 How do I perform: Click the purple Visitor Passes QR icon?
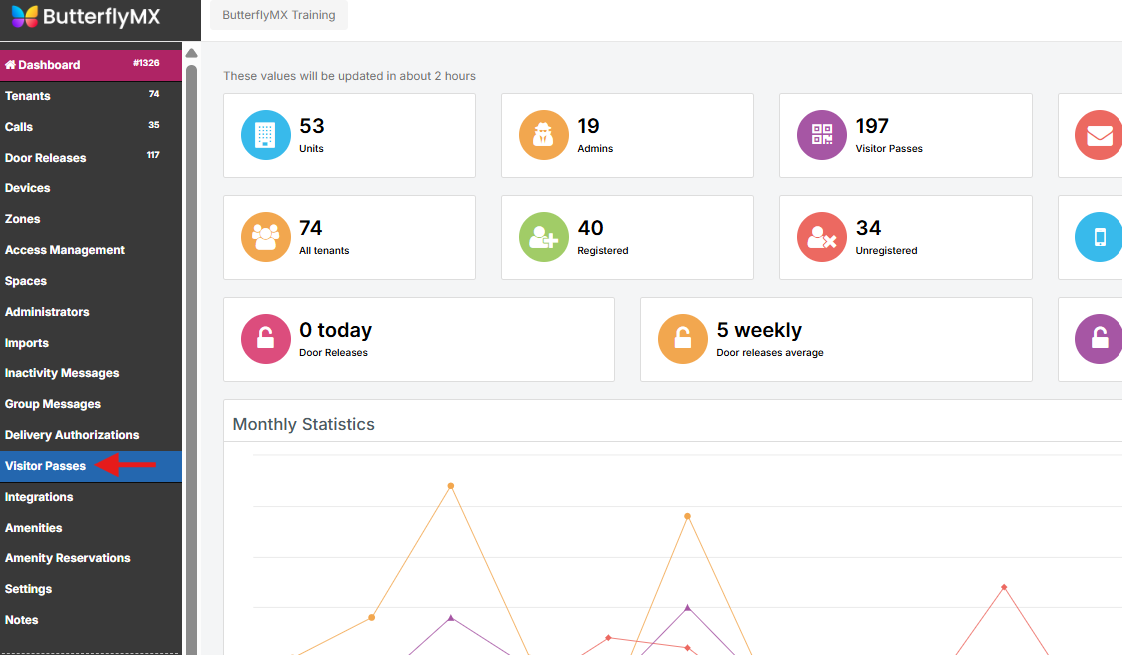(x=822, y=135)
